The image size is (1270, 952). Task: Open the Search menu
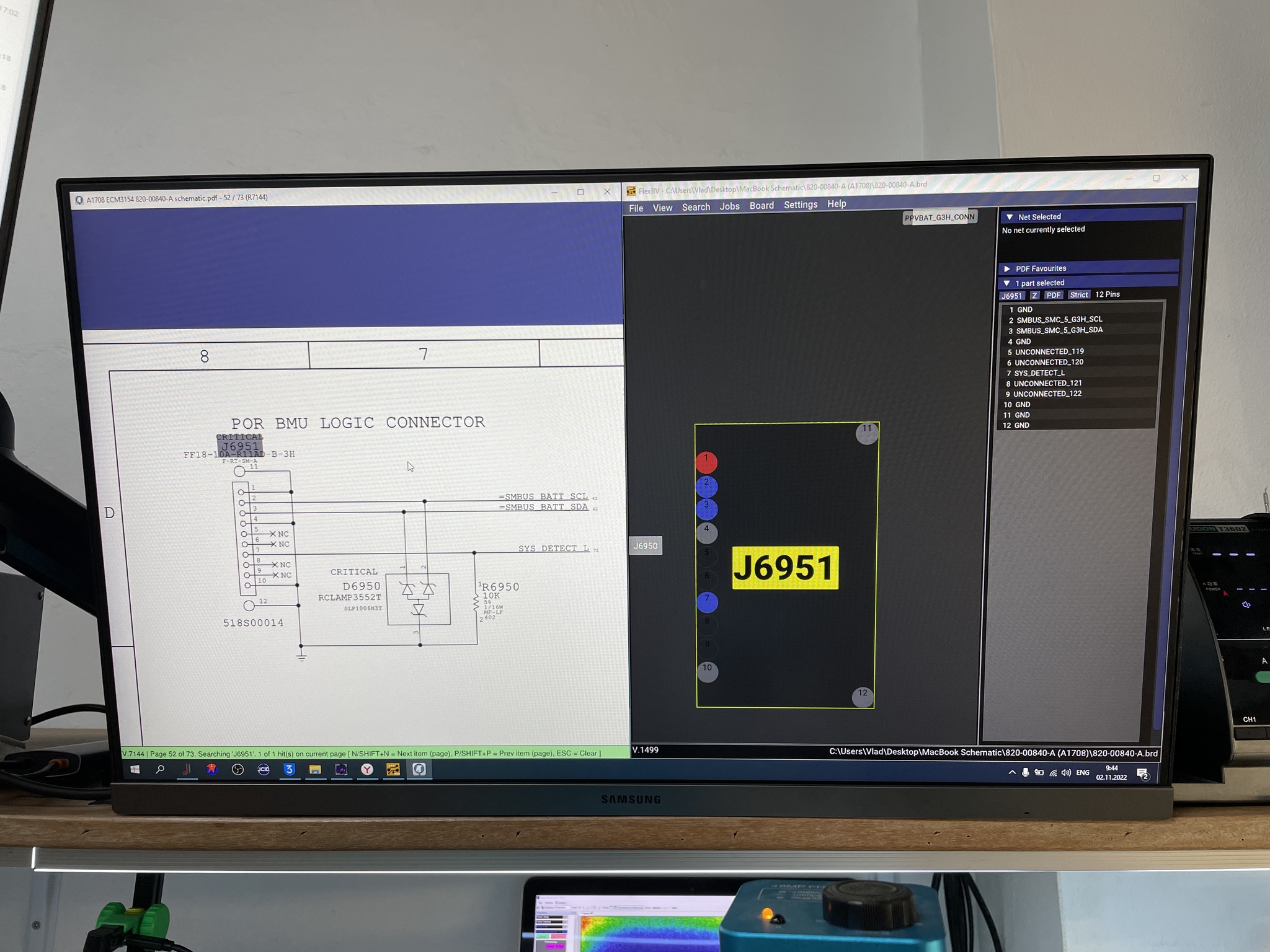(696, 207)
